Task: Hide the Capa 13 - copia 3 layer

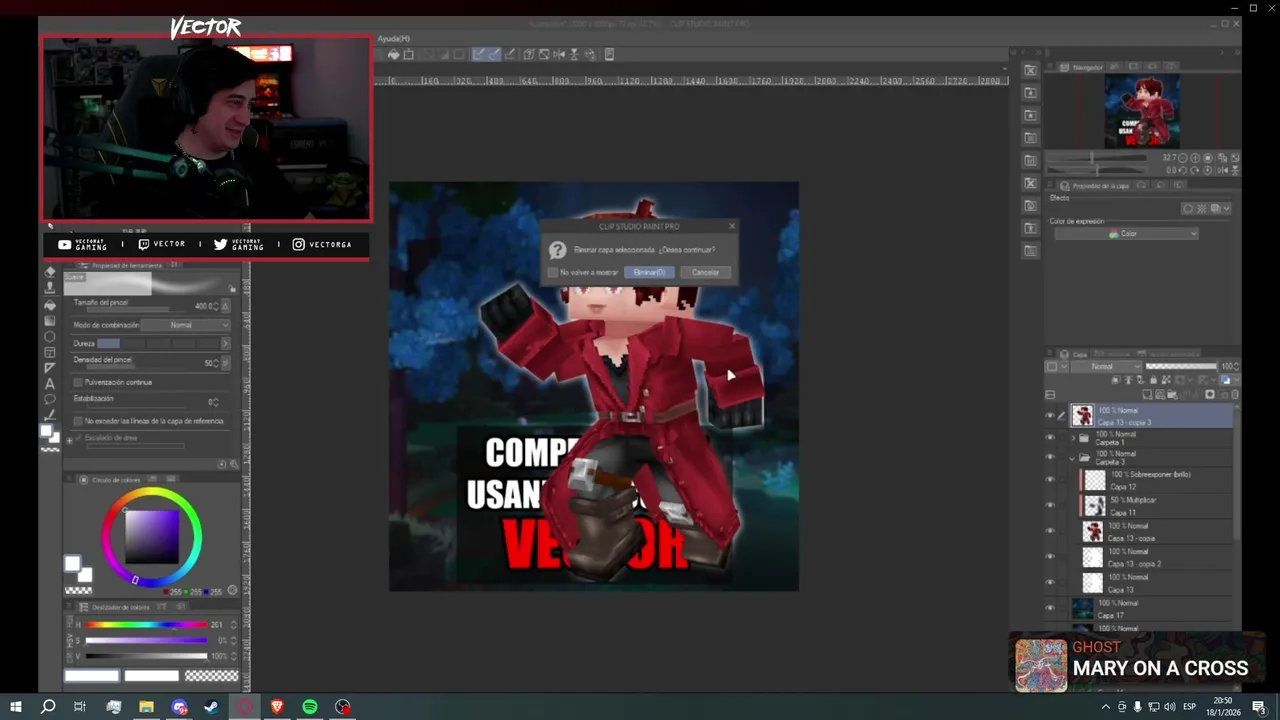Action: (1050, 415)
